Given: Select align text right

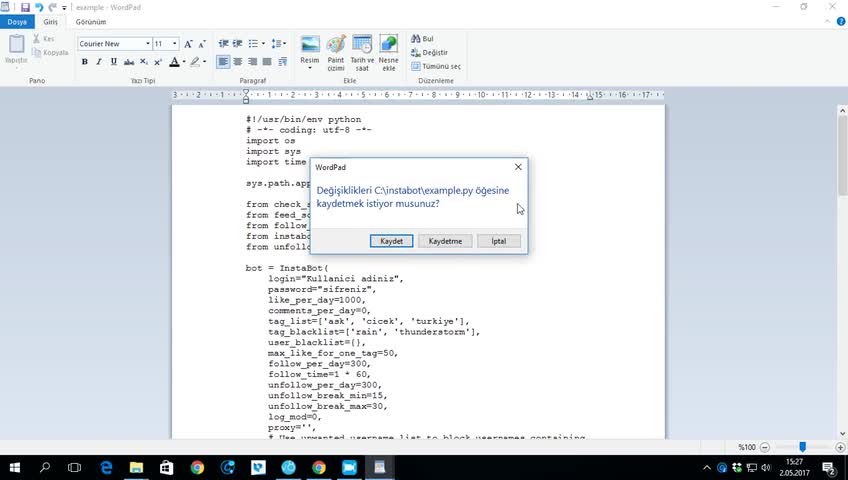Looking at the screenshot, I should coord(253,62).
